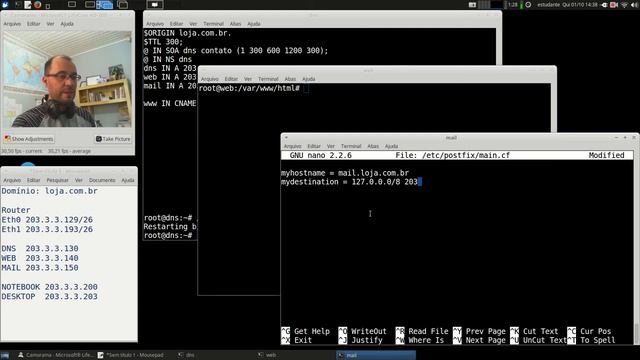Click the mail terminal vertical scrollbar
Screen dimensions: 640x360
click(636, 248)
